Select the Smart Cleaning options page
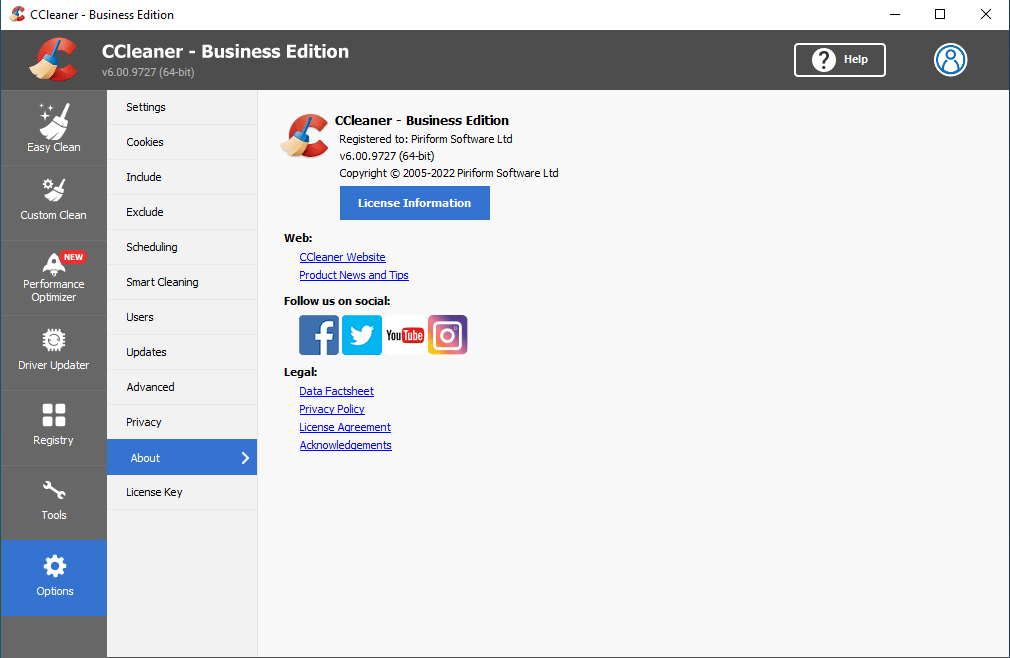 (182, 282)
